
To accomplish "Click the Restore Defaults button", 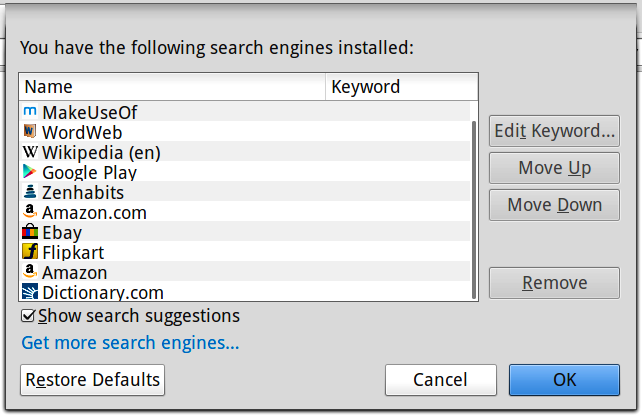I will pos(93,380).
